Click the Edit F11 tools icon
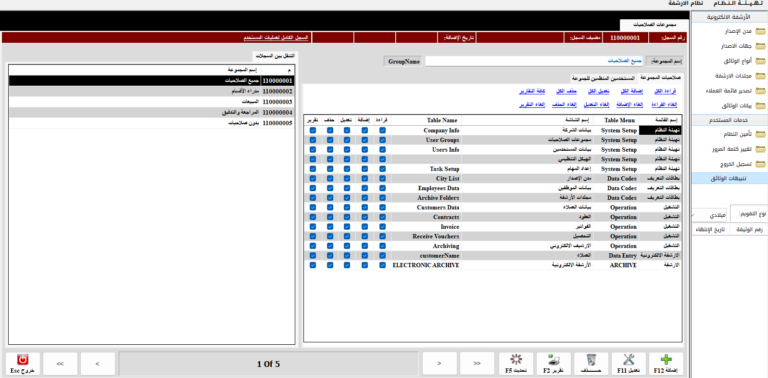Image resolution: width=768 pixels, height=378 pixels. coord(628,360)
